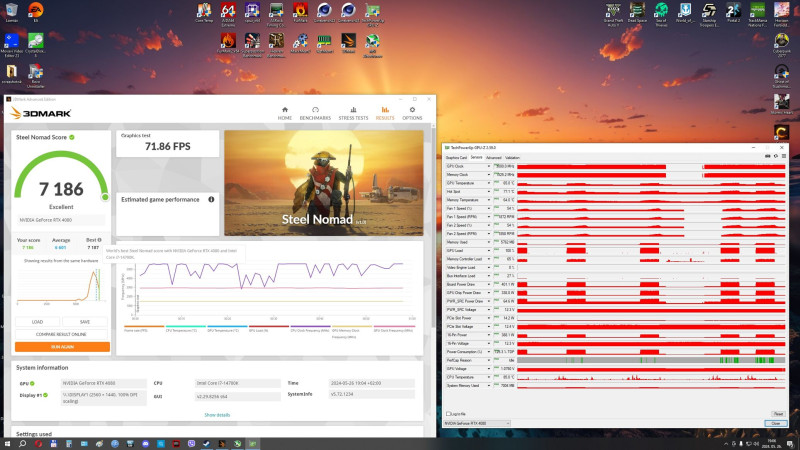Open 3DMark Results tab
This screenshot has height=450, width=800.
pos(385,113)
